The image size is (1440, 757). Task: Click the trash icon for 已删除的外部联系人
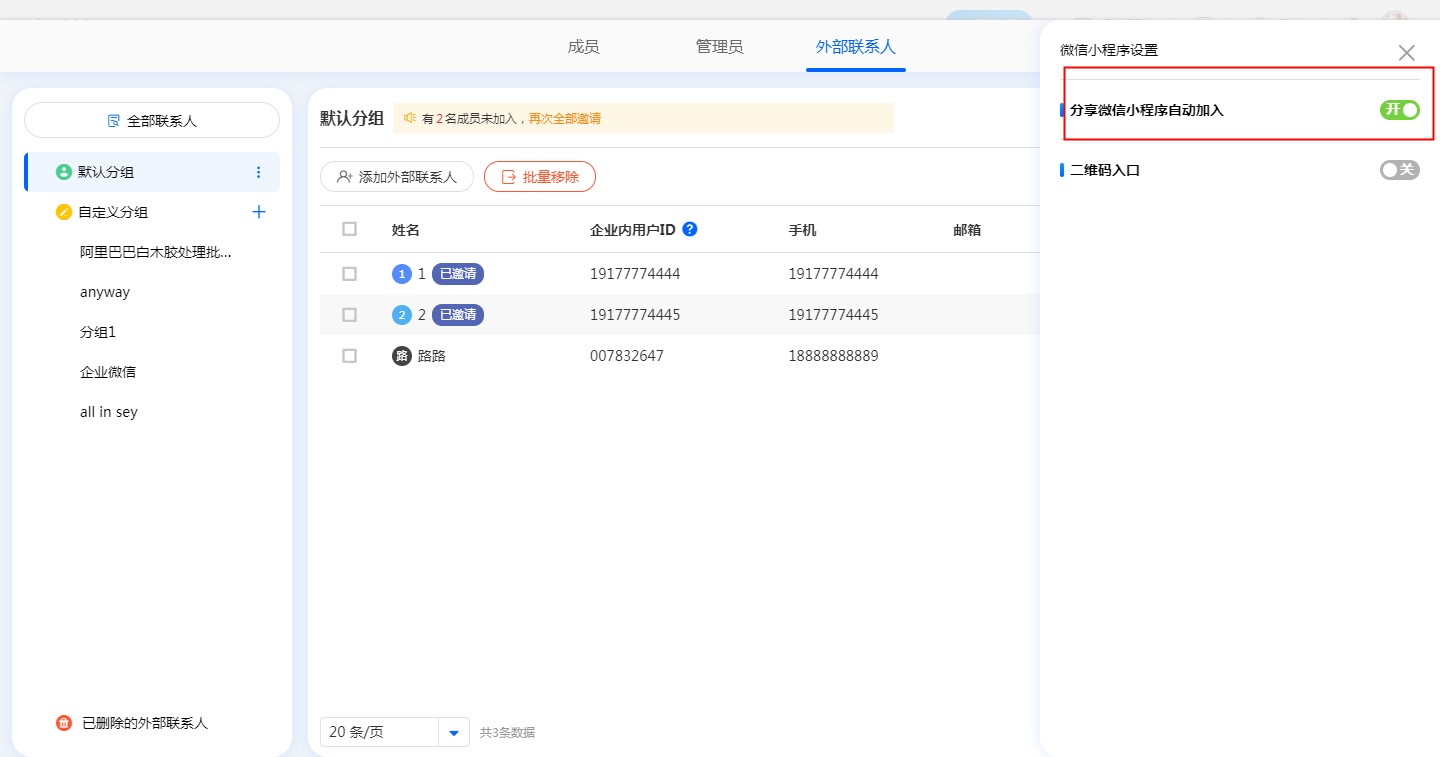(x=64, y=723)
